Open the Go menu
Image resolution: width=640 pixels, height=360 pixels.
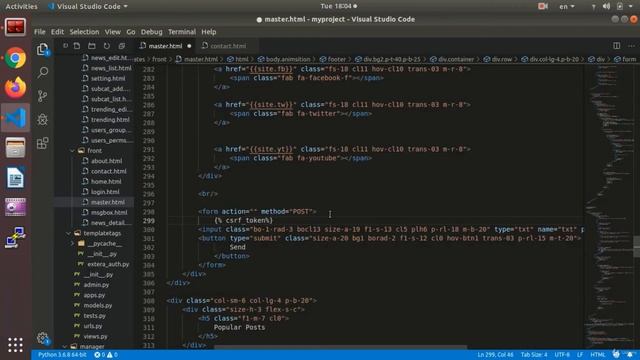131,32
